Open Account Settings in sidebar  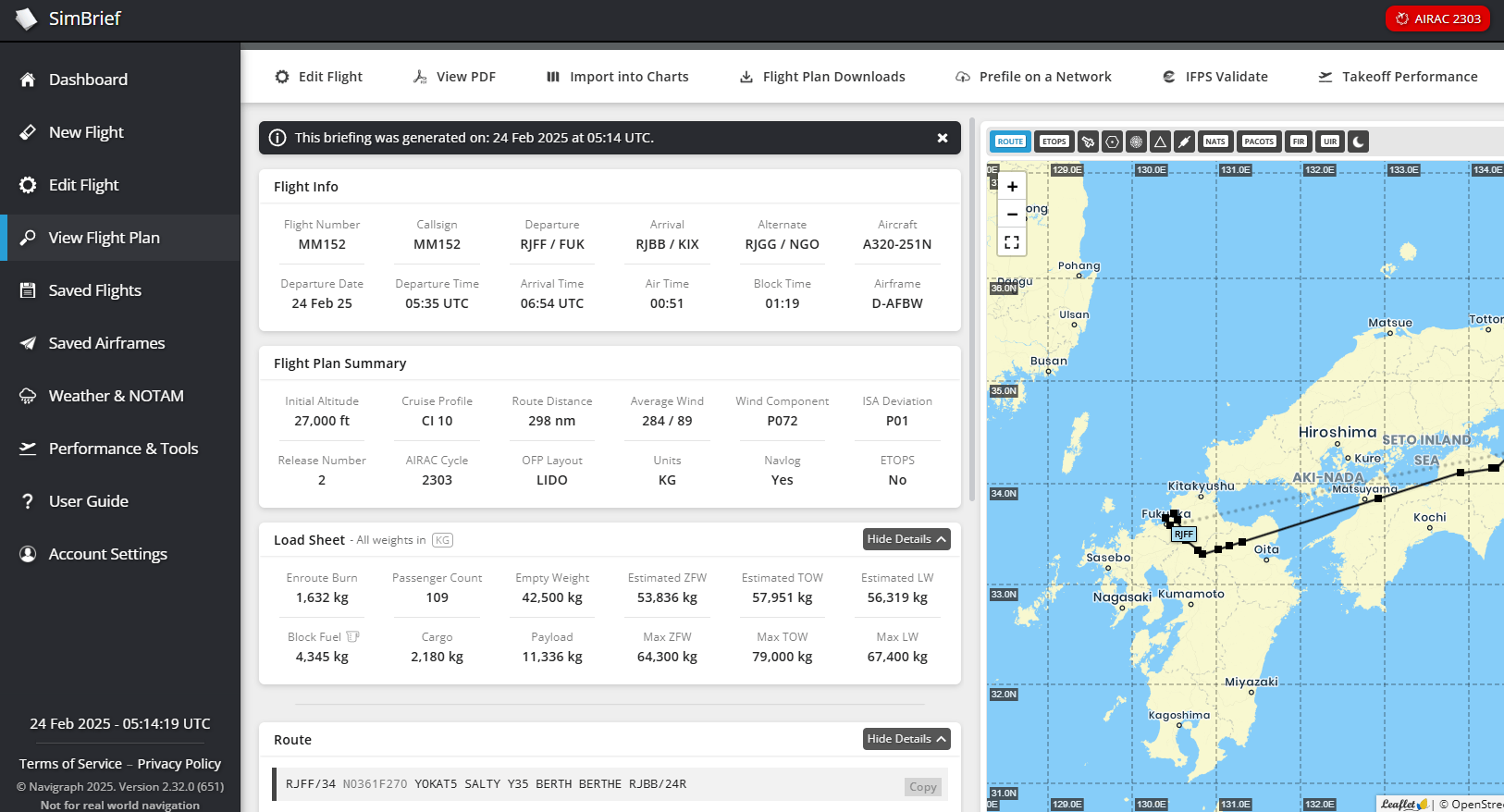click(x=120, y=554)
